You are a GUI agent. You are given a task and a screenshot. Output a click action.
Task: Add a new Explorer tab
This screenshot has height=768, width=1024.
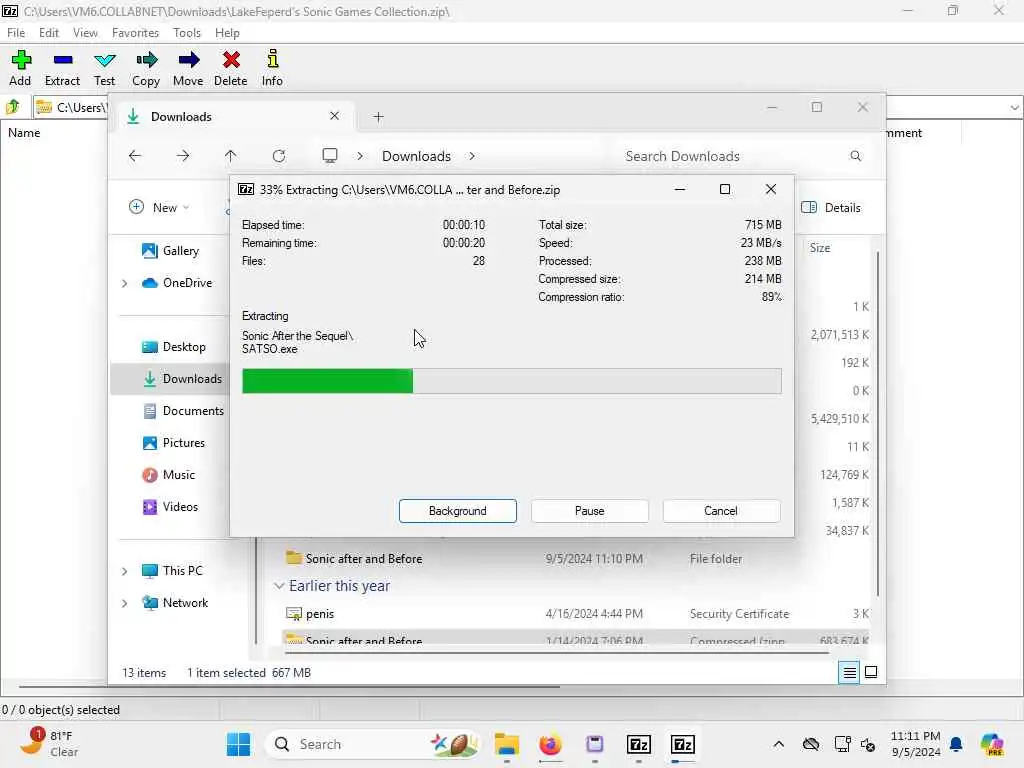click(378, 117)
